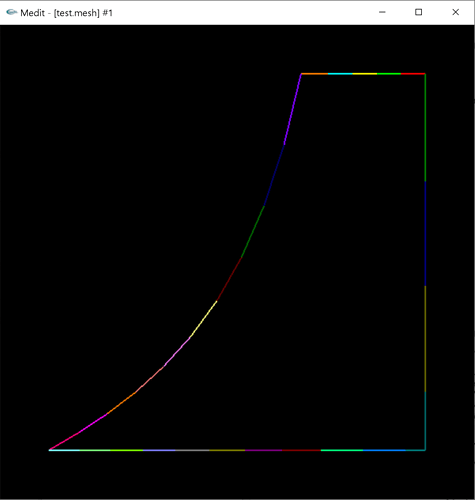Click the gray segment on the bottom edge
The width and height of the screenshot is (475, 500).
coord(192,450)
